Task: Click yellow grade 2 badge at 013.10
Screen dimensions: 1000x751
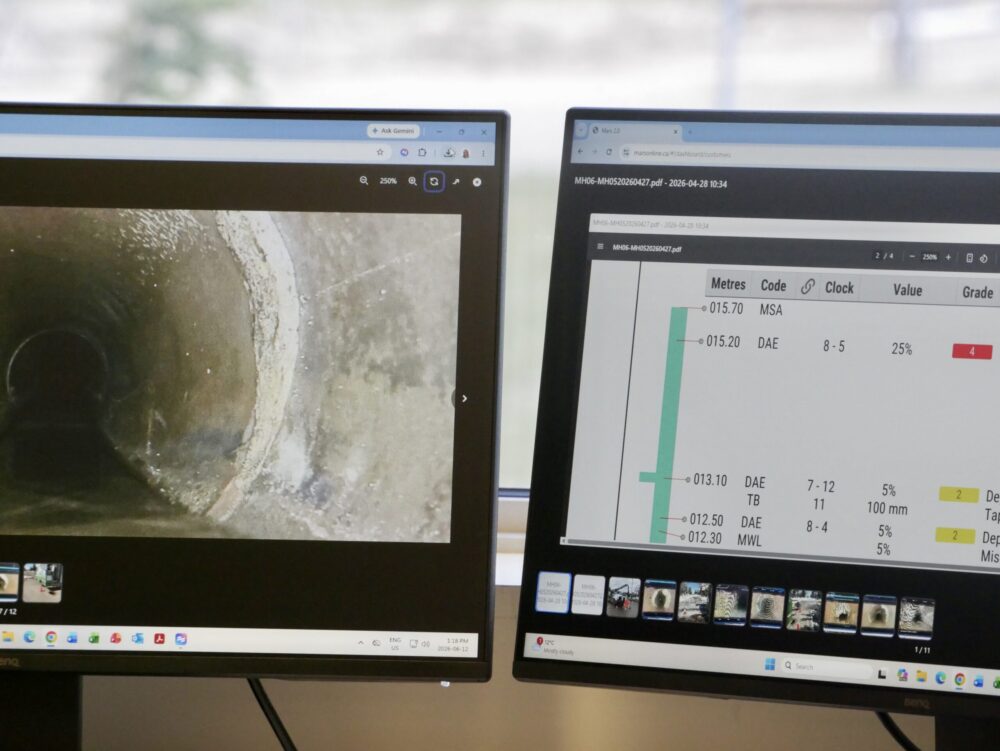Action: (x=959, y=495)
